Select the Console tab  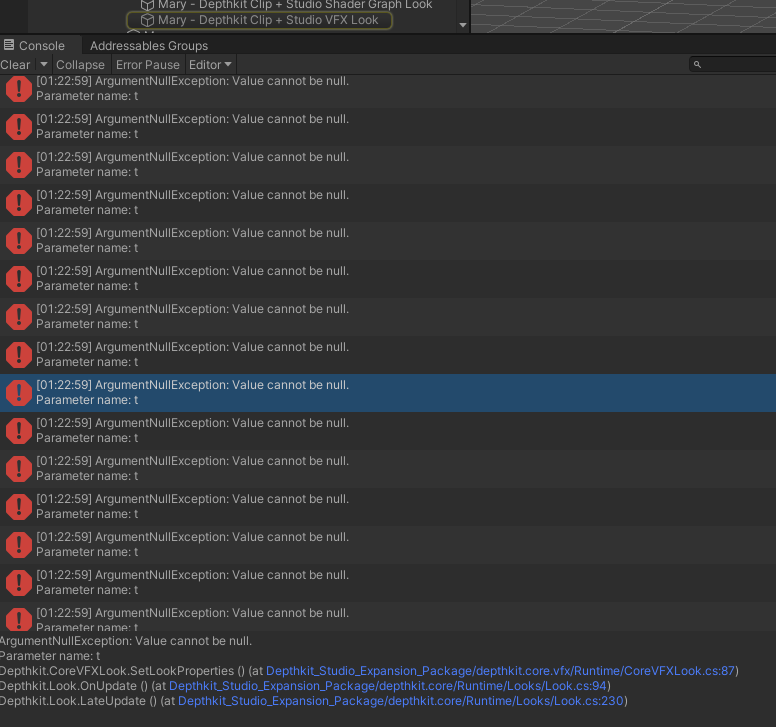(41, 46)
